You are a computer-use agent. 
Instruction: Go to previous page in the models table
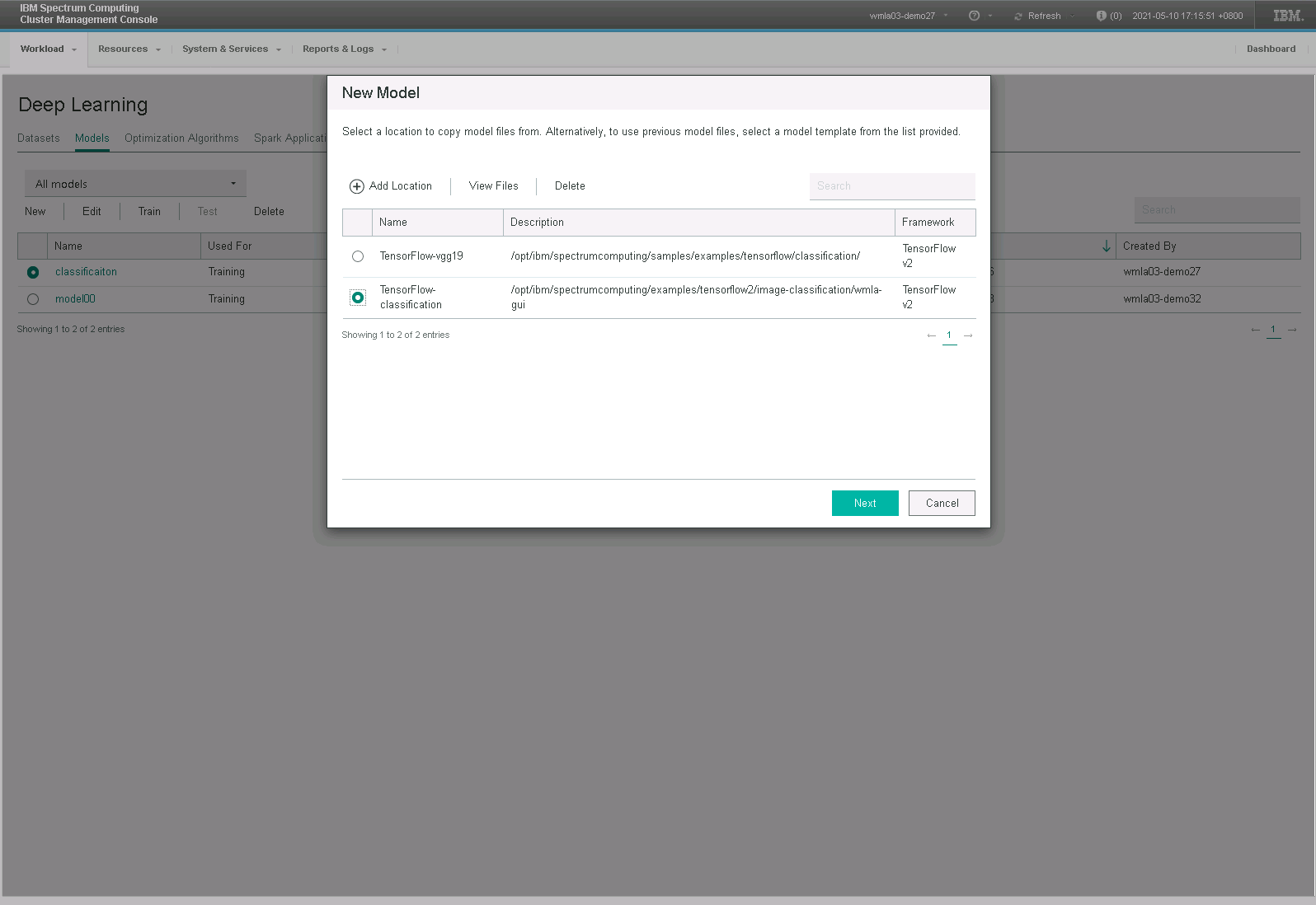pyautogui.click(x=1255, y=330)
